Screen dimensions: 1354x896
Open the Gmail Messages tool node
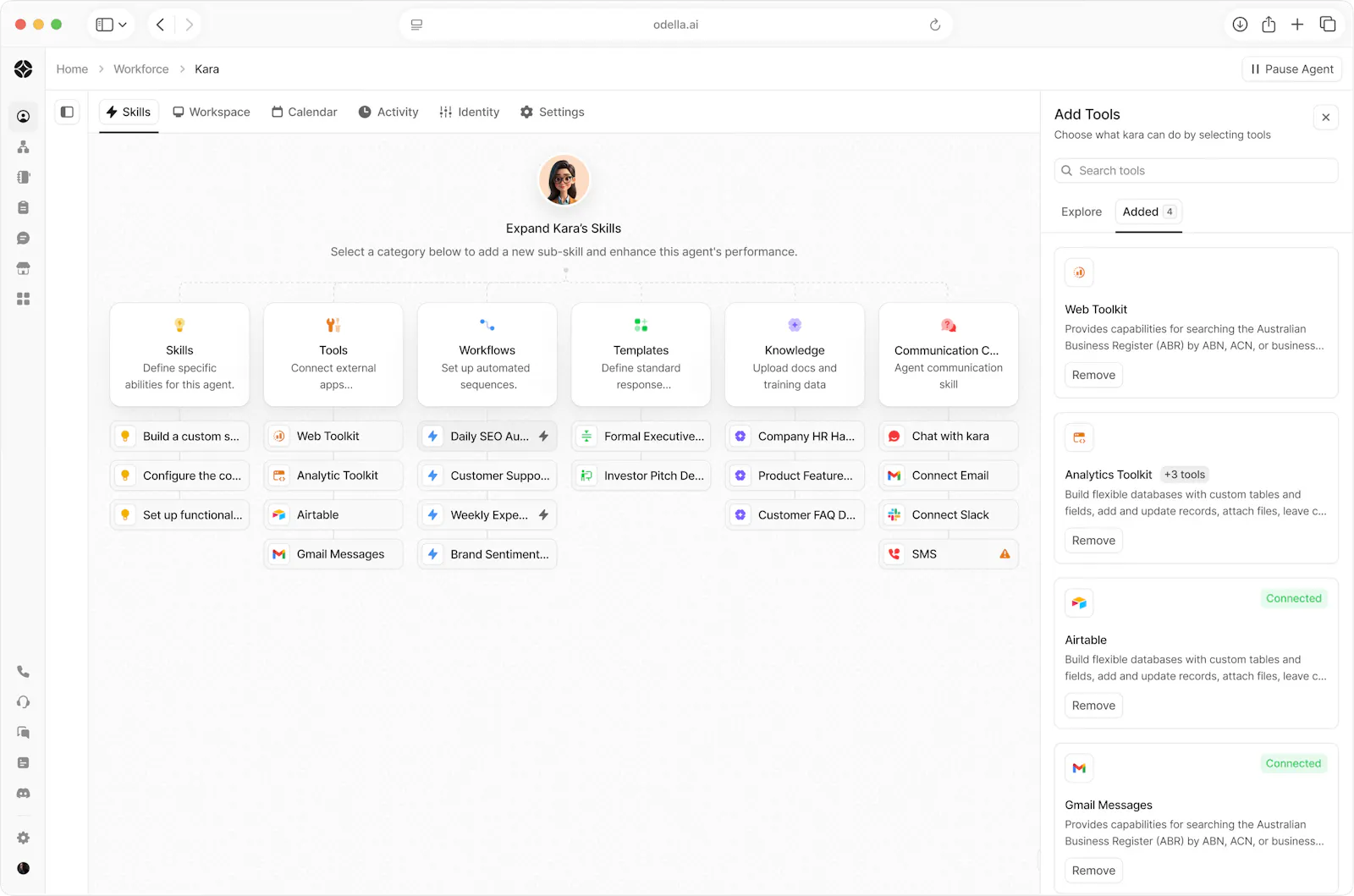(x=333, y=554)
